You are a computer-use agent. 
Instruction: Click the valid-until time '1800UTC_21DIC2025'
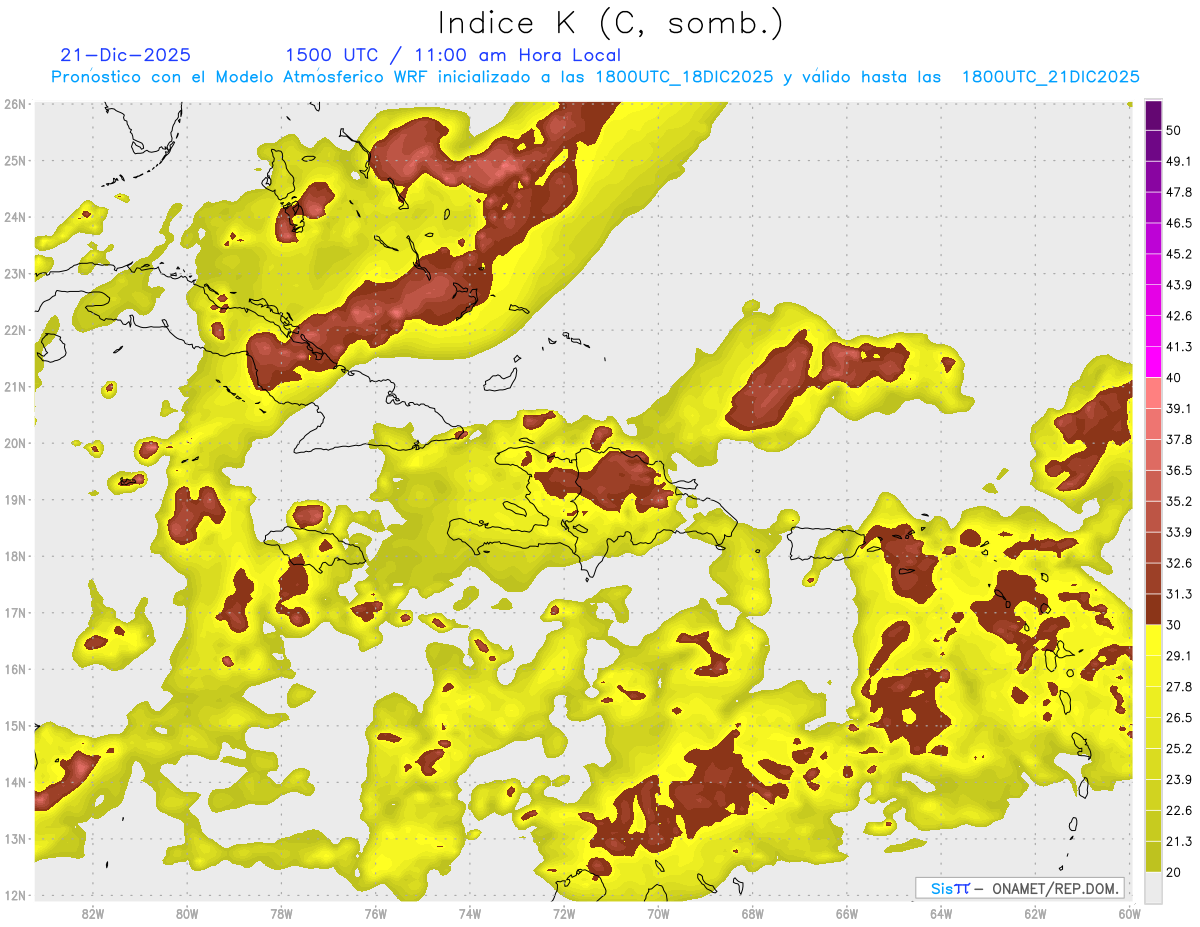pos(1051,77)
